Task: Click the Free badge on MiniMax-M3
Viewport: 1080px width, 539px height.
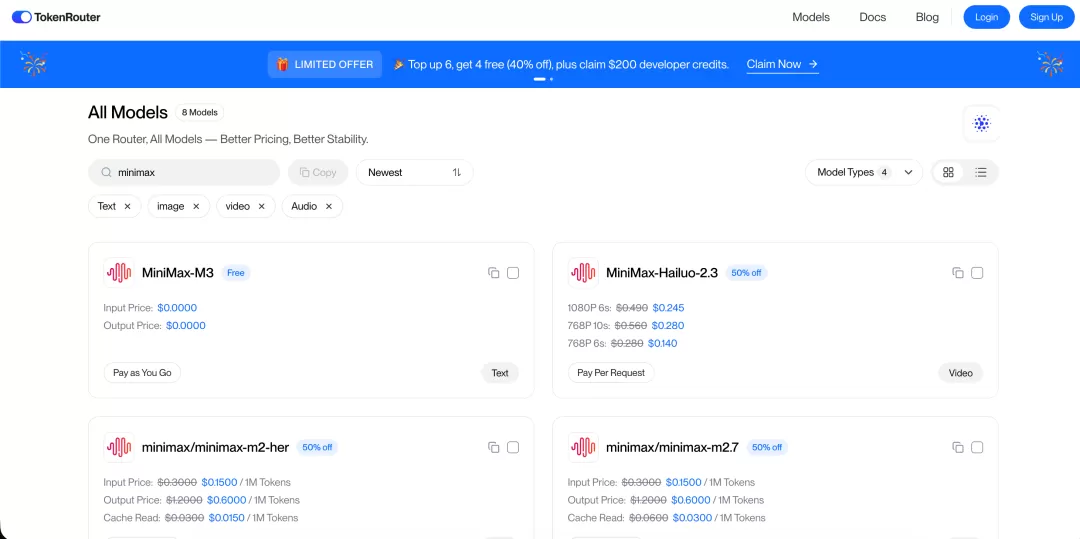Action: (x=236, y=273)
